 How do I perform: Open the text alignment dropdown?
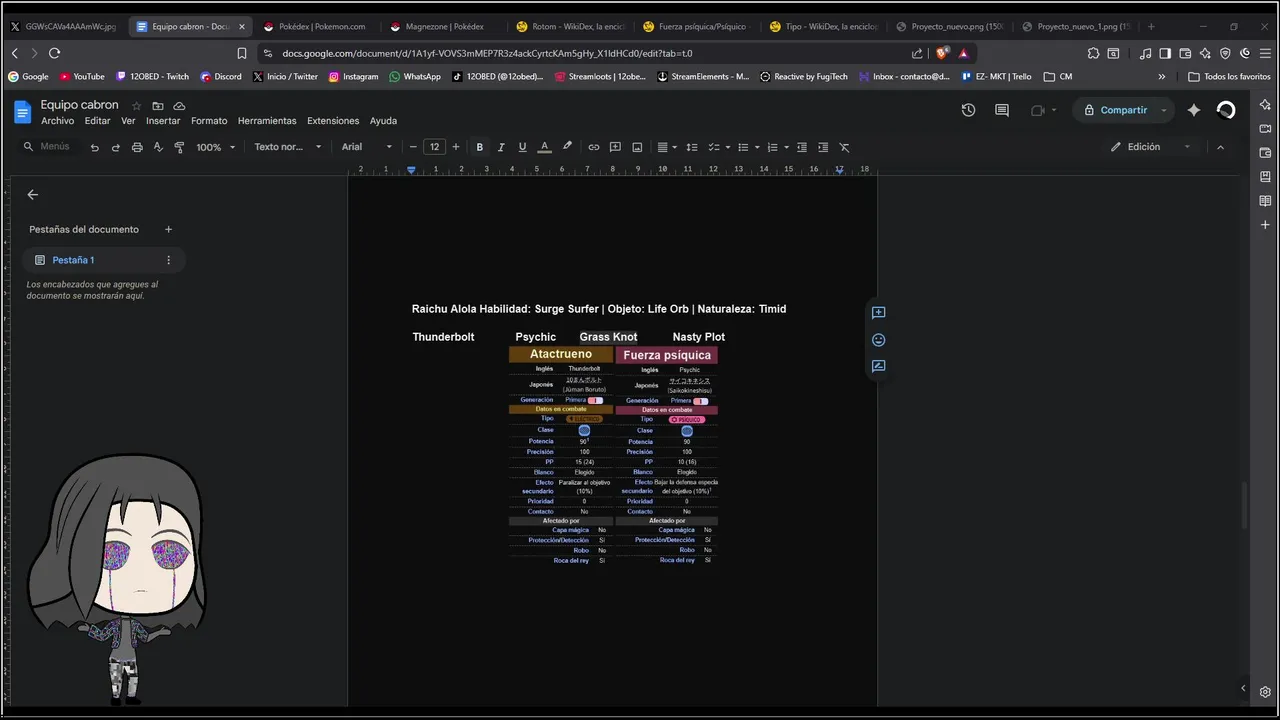pyautogui.click(x=666, y=147)
